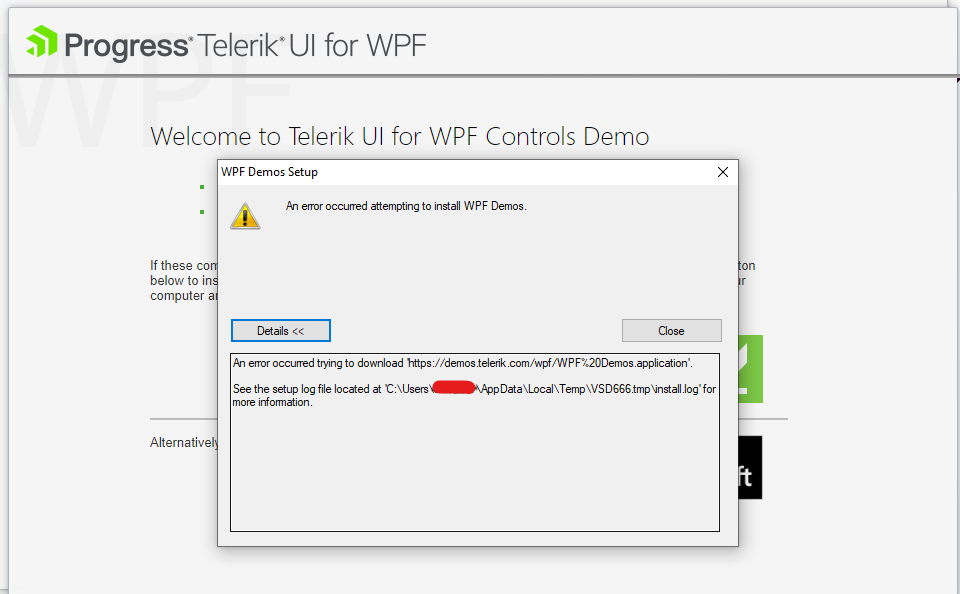The width and height of the screenshot is (960, 594).
Task: Click the green Progress logo icon
Action: pos(42,42)
